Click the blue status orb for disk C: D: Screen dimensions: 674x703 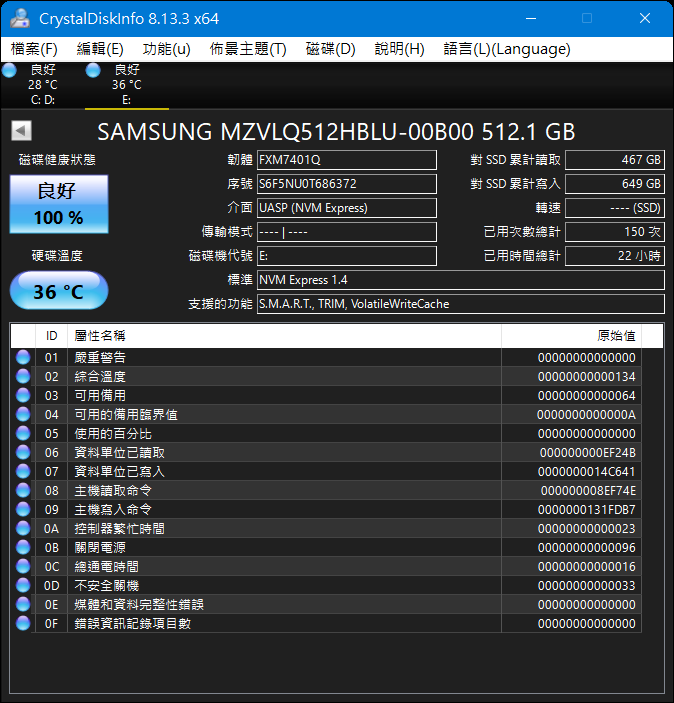[x=9, y=70]
